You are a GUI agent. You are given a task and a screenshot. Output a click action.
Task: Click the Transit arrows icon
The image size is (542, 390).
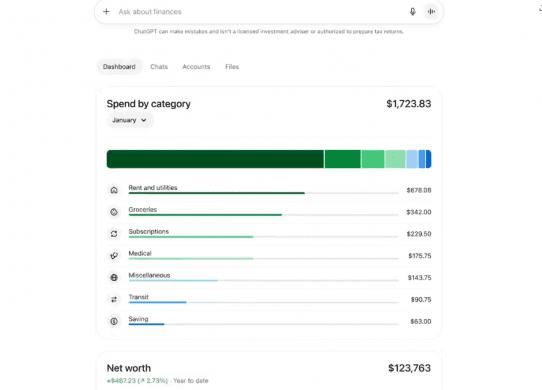coord(114,299)
